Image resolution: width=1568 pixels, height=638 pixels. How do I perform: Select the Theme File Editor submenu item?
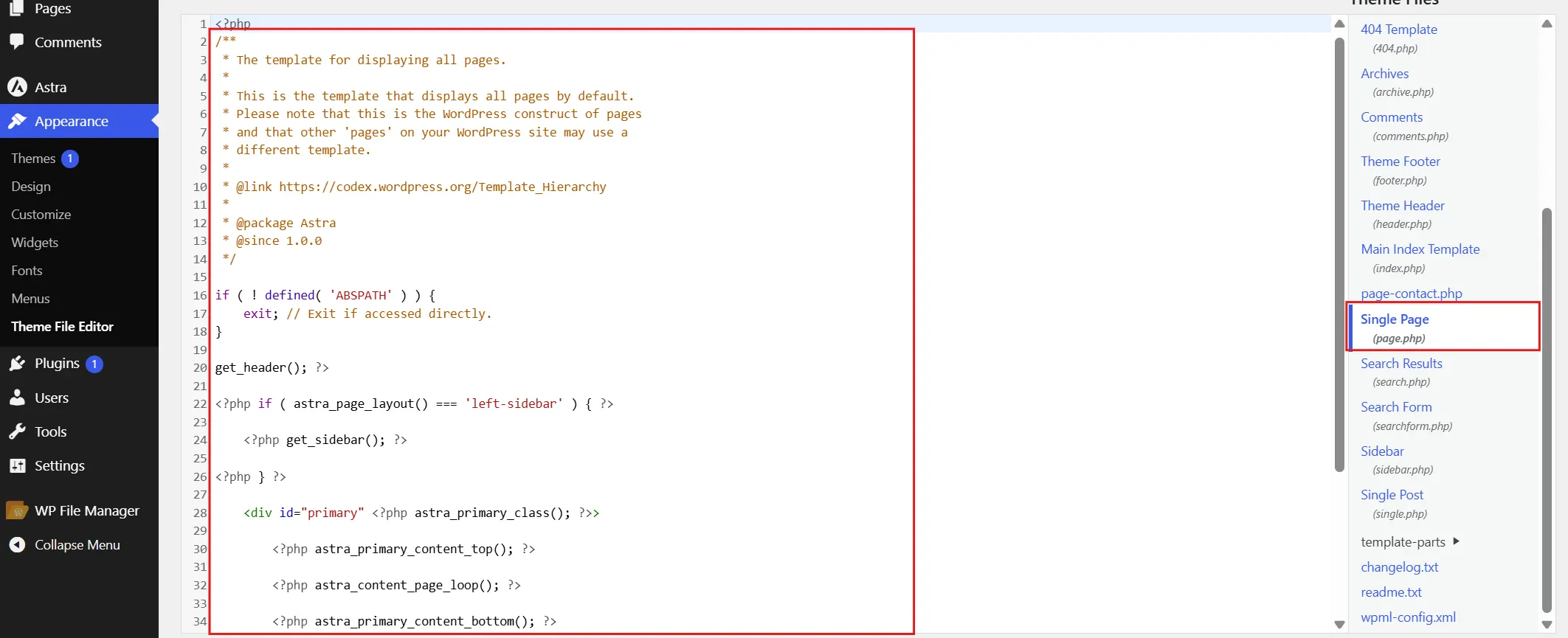pos(62,327)
